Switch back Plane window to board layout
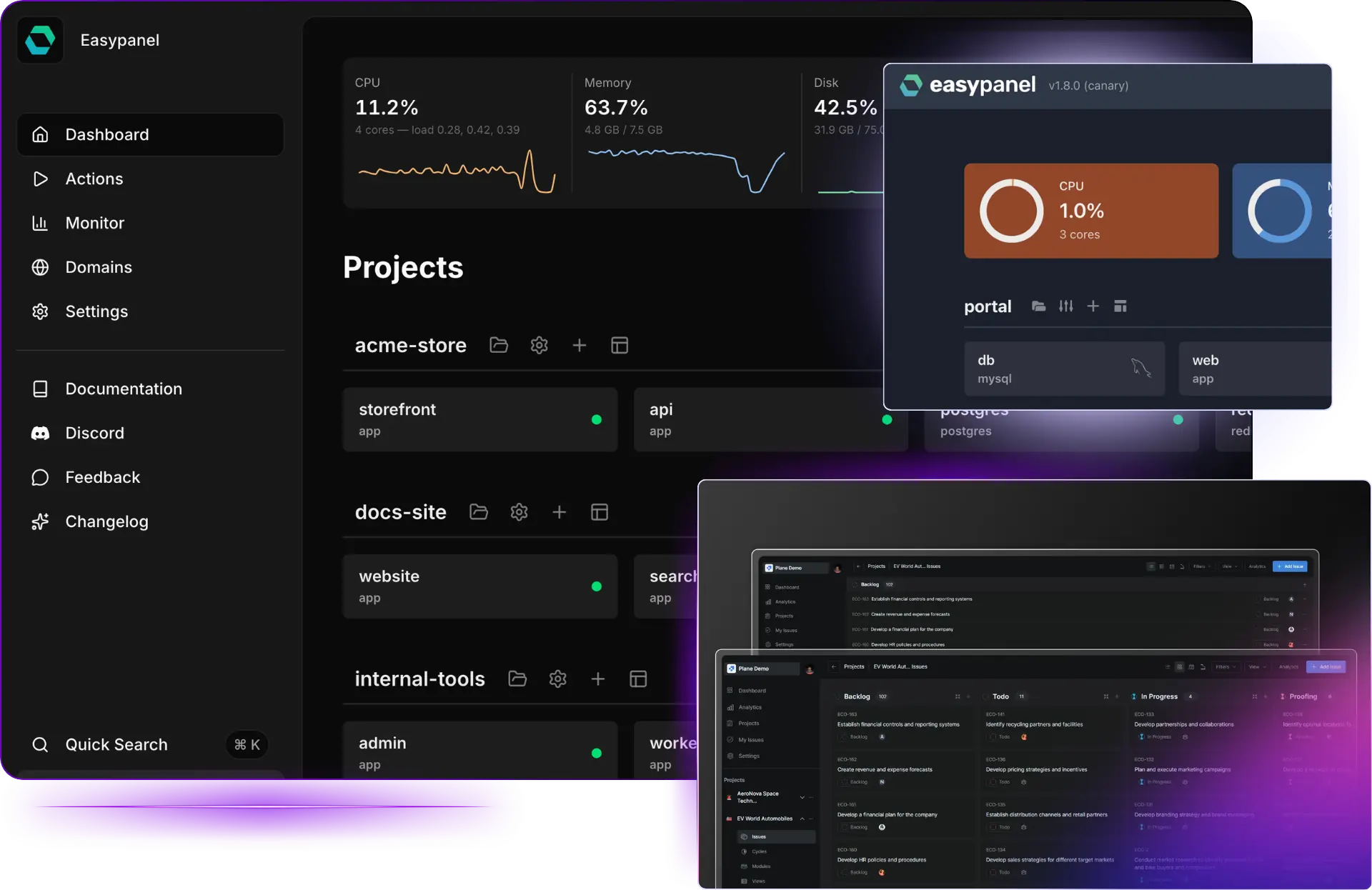Viewport: 1372px width, 890px height. click(1162, 566)
